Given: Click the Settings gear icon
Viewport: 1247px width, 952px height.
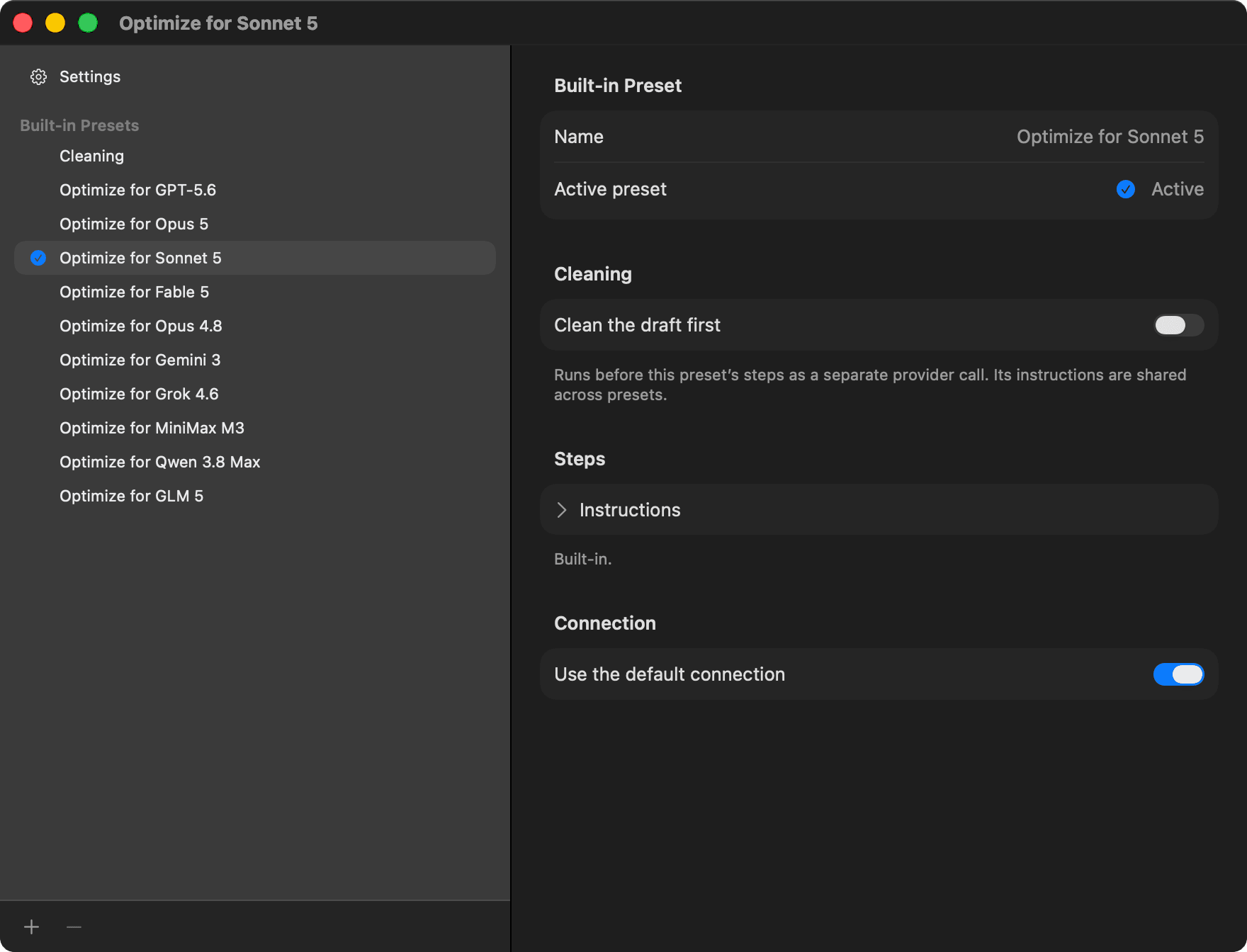Looking at the screenshot, I should pyautogui.click(x=38, y=76).
